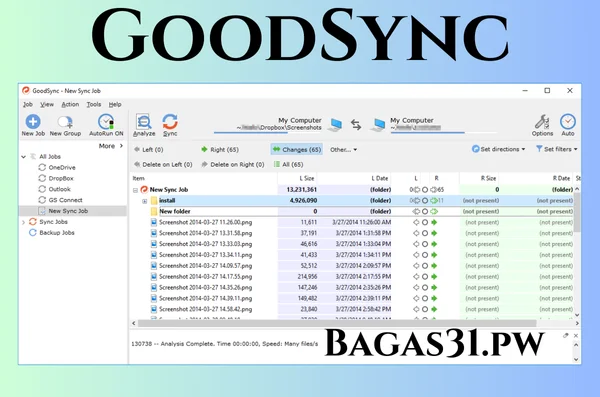Image resolution: width=600 pixels, height=397 pixels.
Task: Expand the install folder row
Action: click(x=145, y=201)
